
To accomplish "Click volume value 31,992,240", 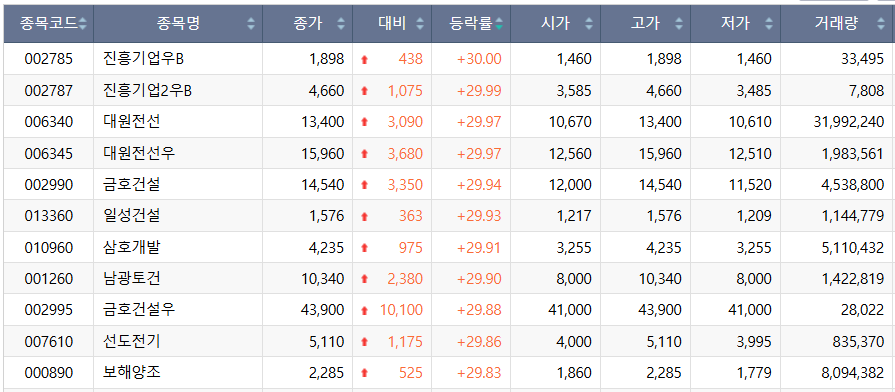I will pos(848,122).
